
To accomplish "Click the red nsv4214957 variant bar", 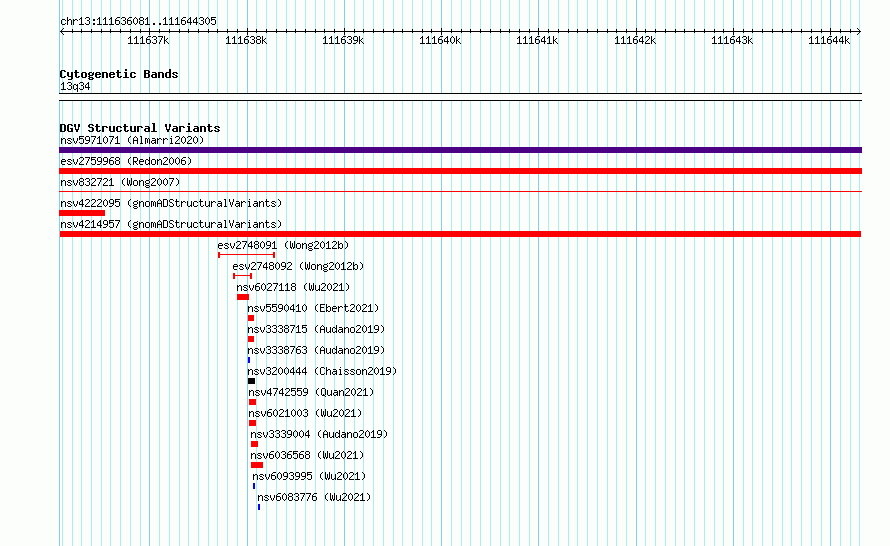I will point(460,234).
